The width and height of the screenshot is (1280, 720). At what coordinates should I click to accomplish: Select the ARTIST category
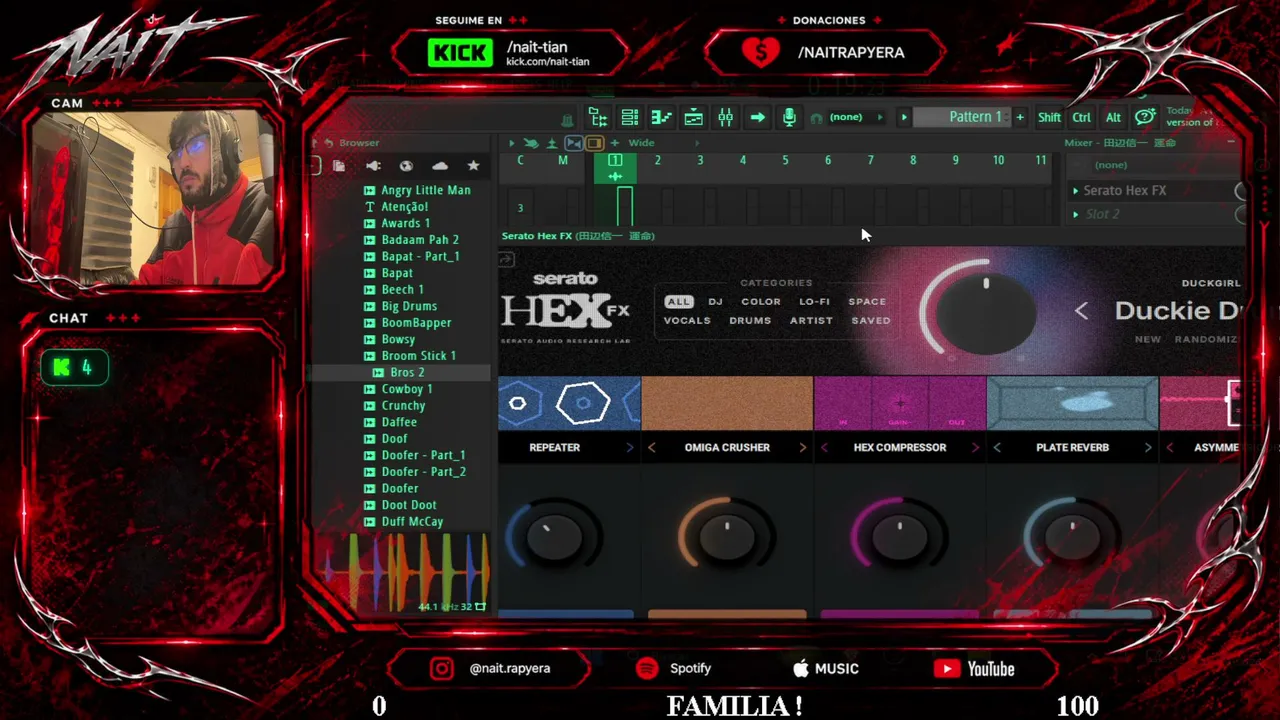[811, 321]
